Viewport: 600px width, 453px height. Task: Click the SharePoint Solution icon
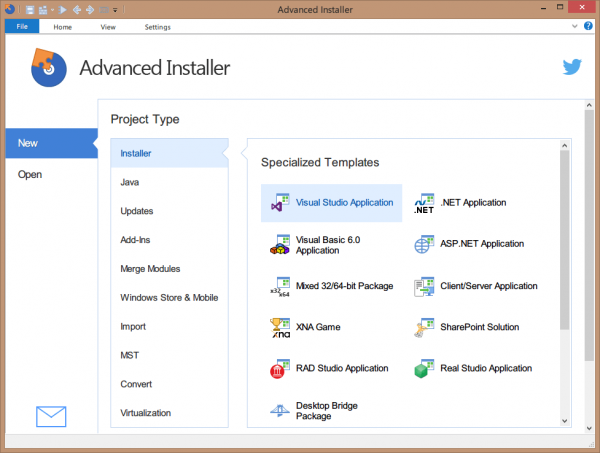coord(424,328)
